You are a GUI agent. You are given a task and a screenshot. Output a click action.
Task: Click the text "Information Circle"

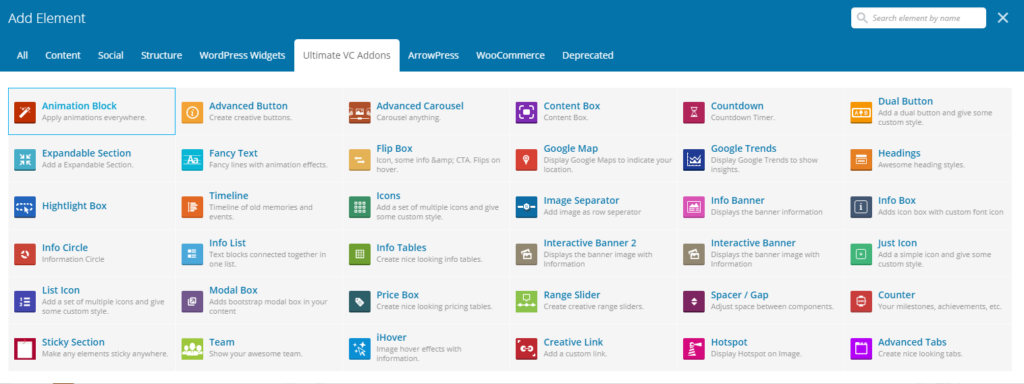(x=73, y=260)
